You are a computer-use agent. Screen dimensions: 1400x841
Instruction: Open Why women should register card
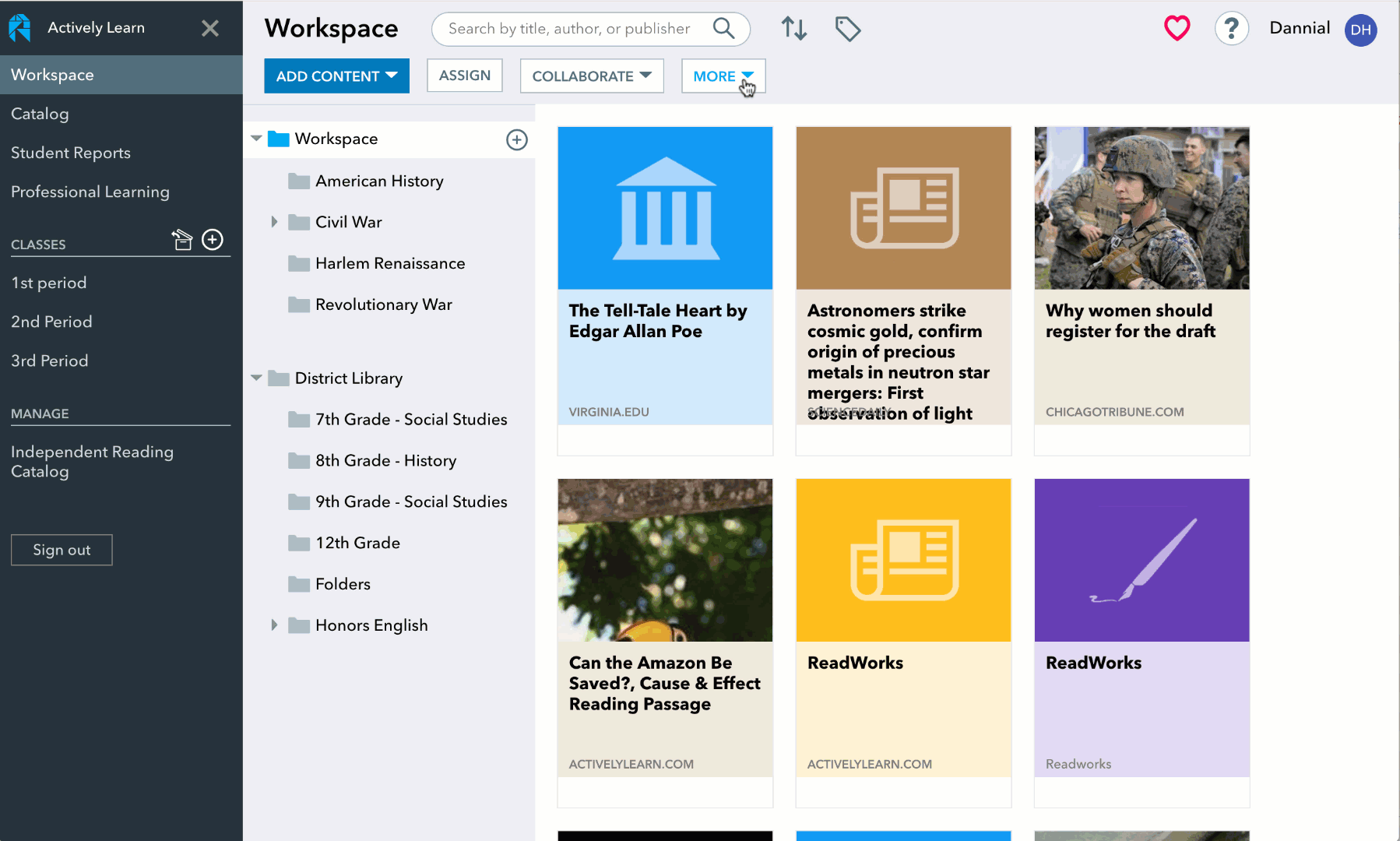tap(1141, 291)
